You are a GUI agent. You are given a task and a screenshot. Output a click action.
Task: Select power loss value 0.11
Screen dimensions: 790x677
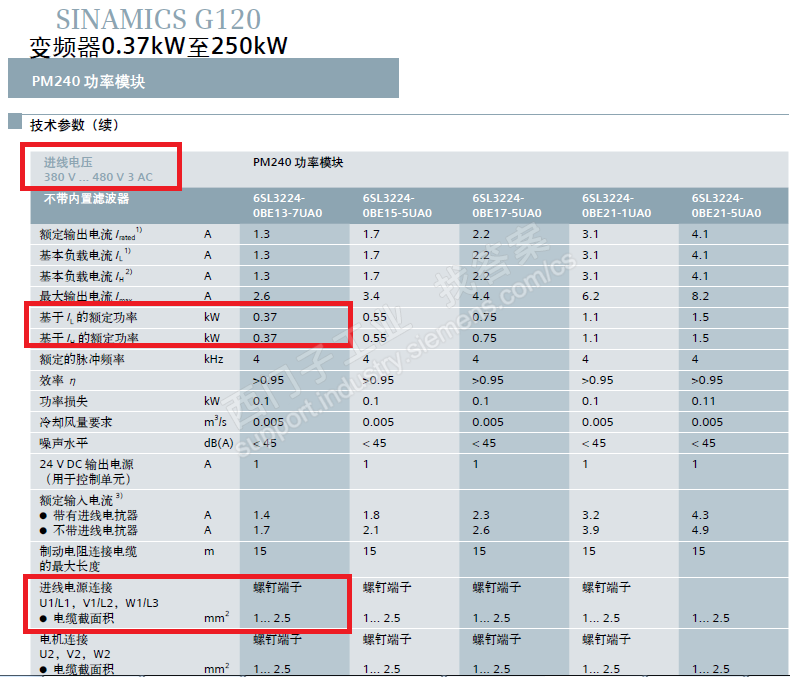(703, 401)
